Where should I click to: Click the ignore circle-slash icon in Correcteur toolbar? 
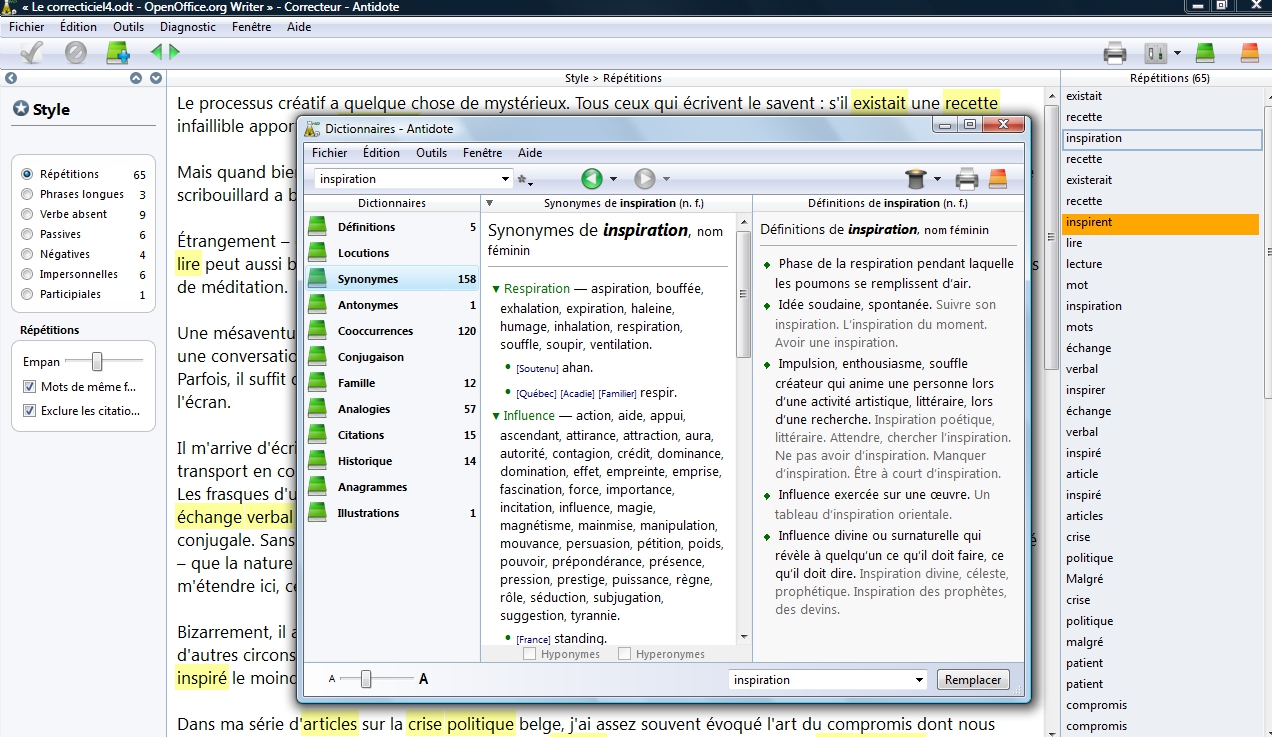tap(76, 52)
